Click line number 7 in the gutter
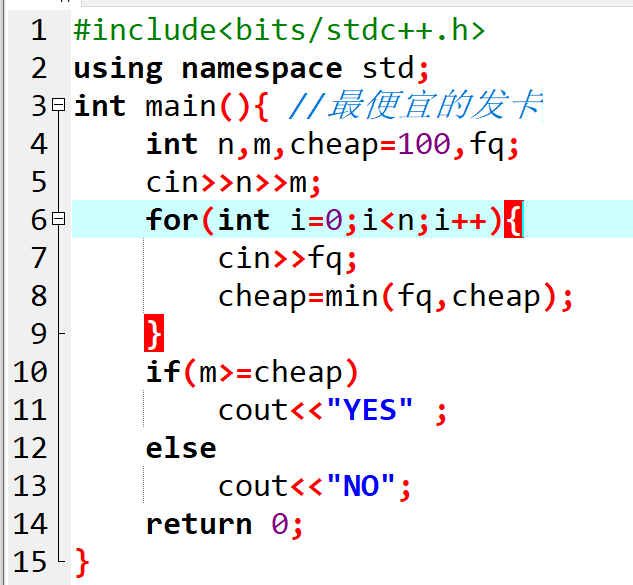This screenshot has height=585, width=633. coord(39,258)
